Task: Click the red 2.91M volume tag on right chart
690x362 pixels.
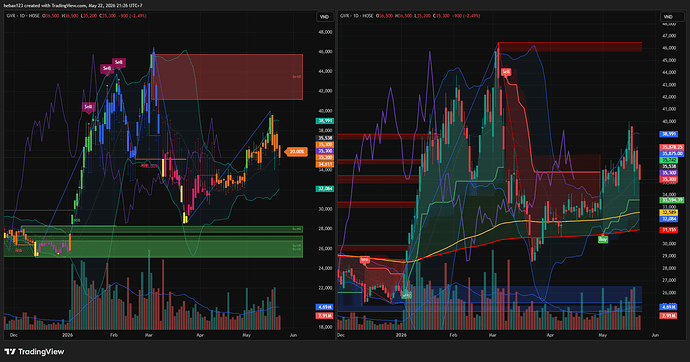Action: (669, 316)
